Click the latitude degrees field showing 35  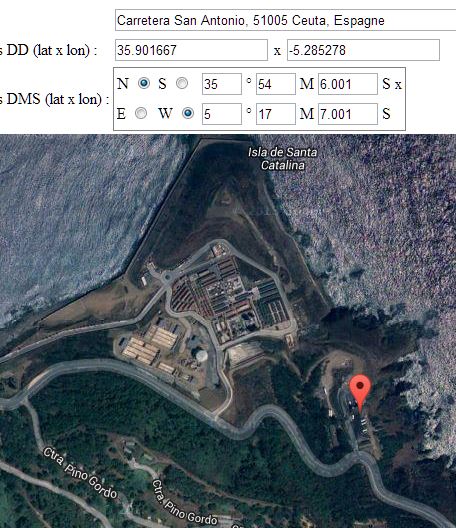click(222, 84)
